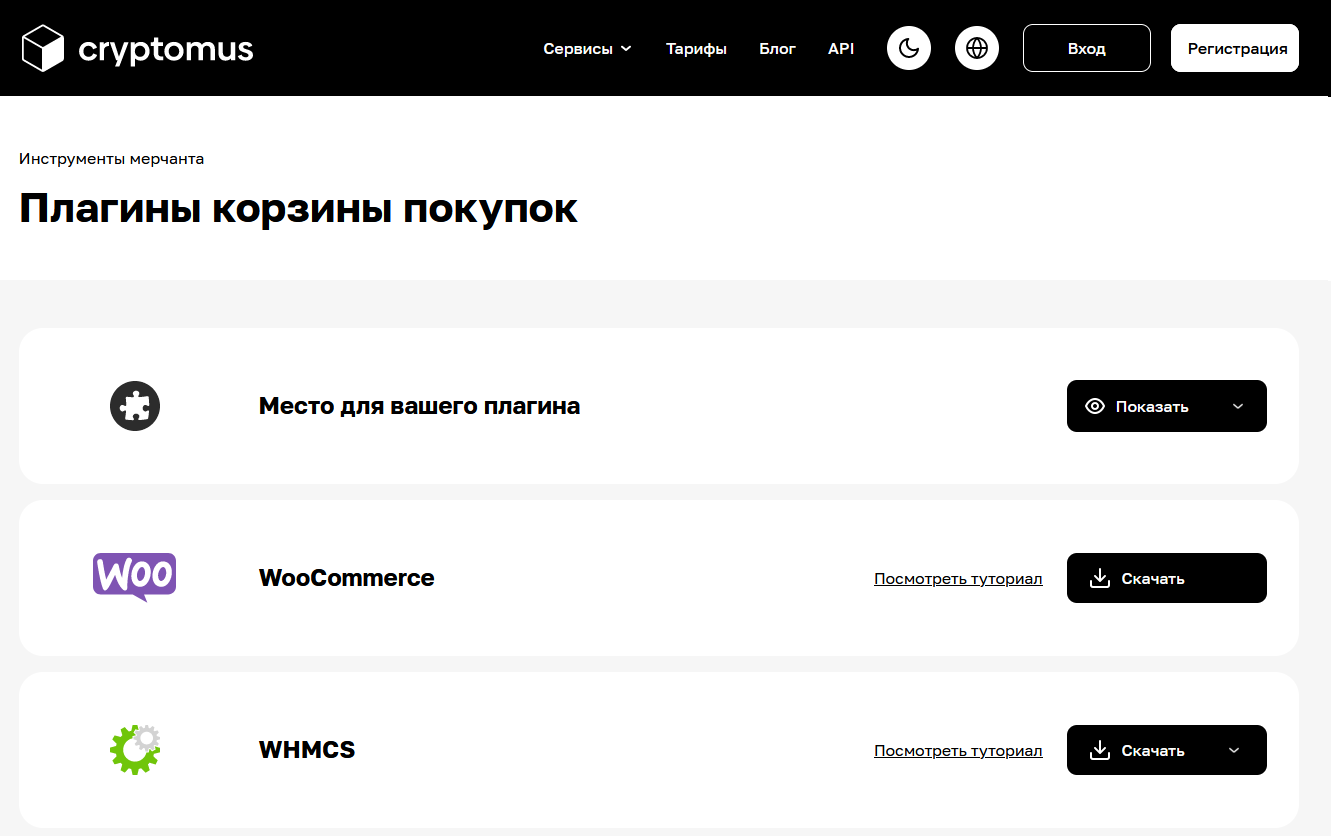Open the Тарифы page
Image resolution: width=1331 pixels, height=836 pixels.
(x=696, y=48)
